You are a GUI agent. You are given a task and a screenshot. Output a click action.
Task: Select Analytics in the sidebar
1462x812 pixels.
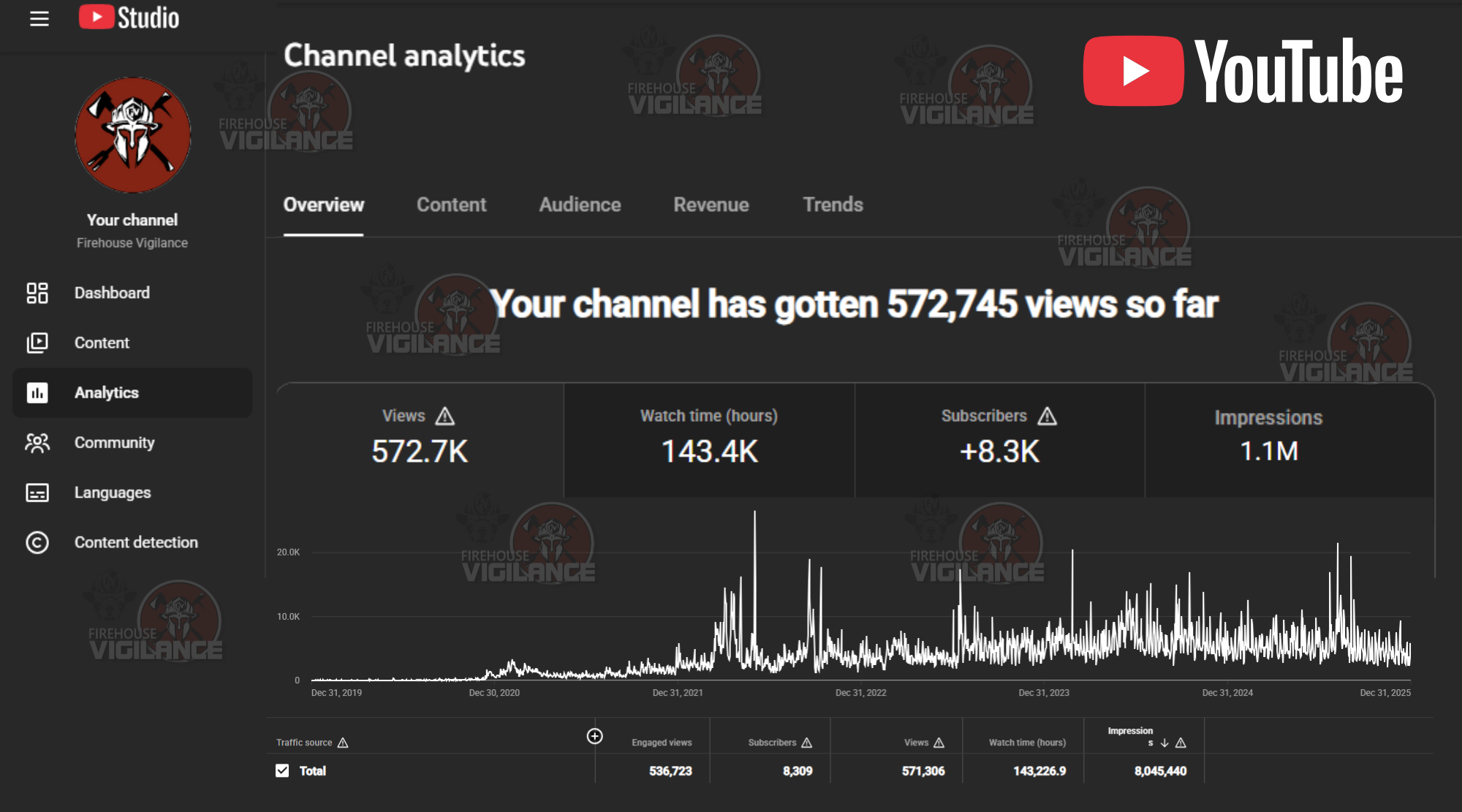(x=106, y=392)
